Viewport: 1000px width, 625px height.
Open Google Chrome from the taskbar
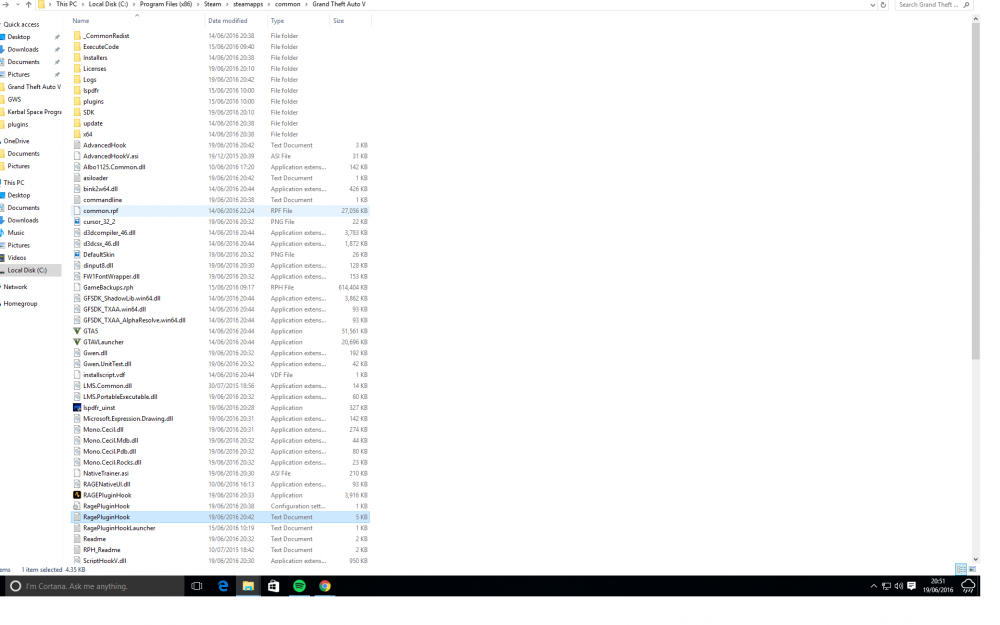pos(325,585)
